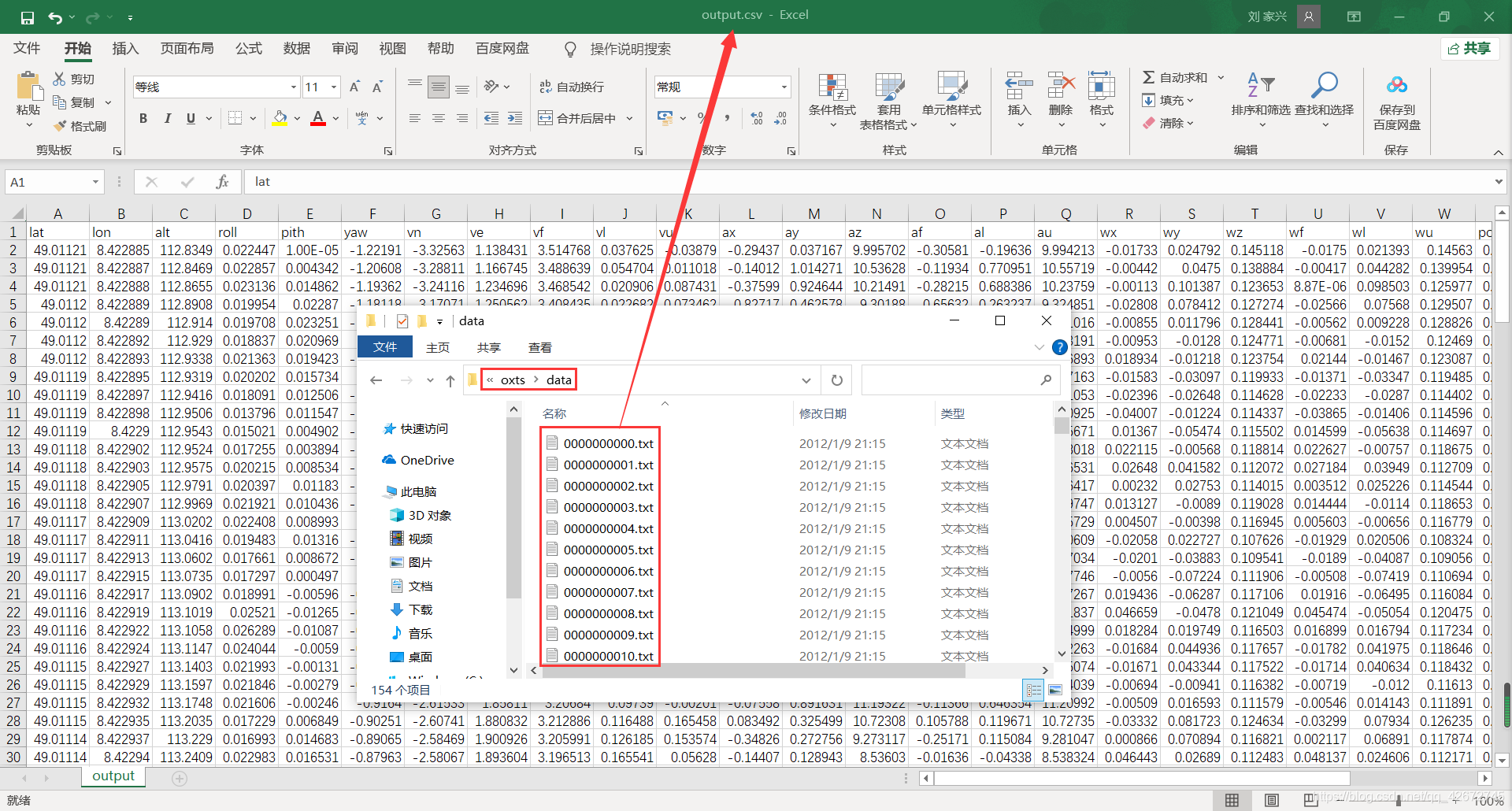Open the Name Box dropdown arrow
The image size is (1512, 811).
[x=95, y=182]
